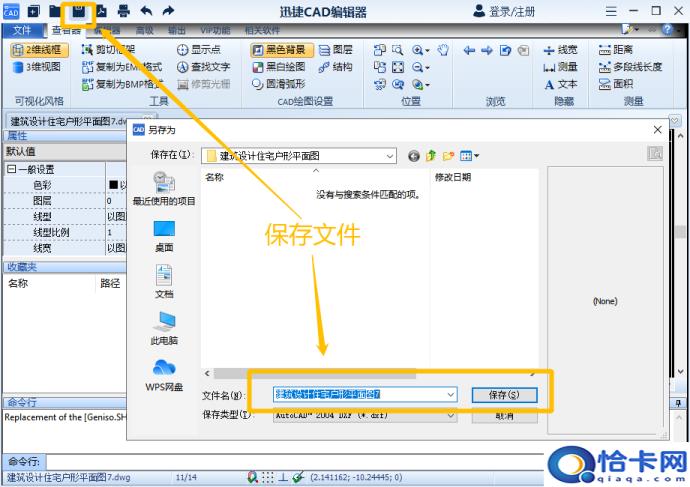690x487 pixels.
Task: Click the Open folder icon in the quick toolbar
Action: pos(55,11)
